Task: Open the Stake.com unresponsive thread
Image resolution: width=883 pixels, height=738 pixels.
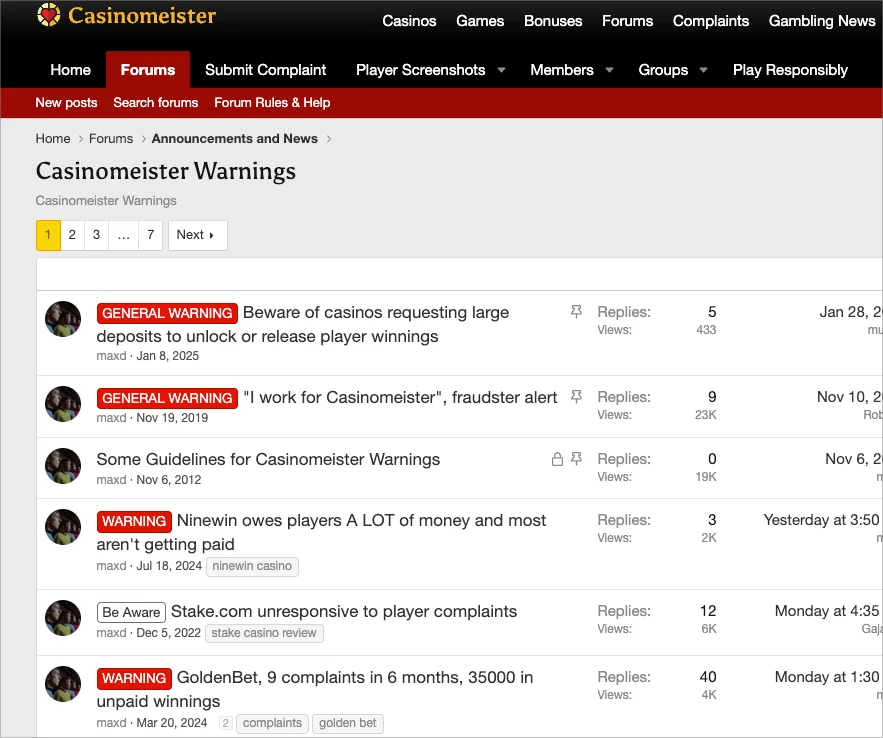Action: coord(344,611)
